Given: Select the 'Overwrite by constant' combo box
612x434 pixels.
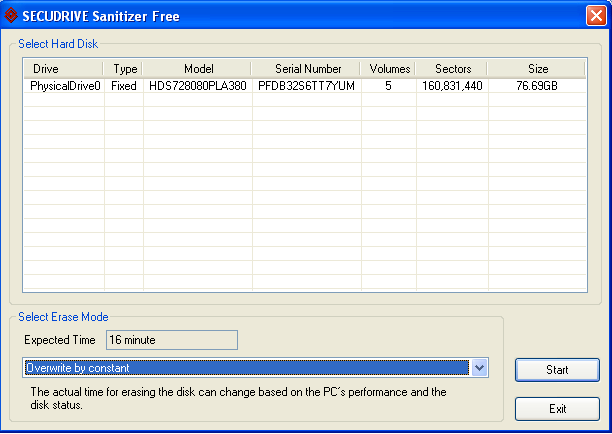Looking at the screenshot, I should (255, 368).
